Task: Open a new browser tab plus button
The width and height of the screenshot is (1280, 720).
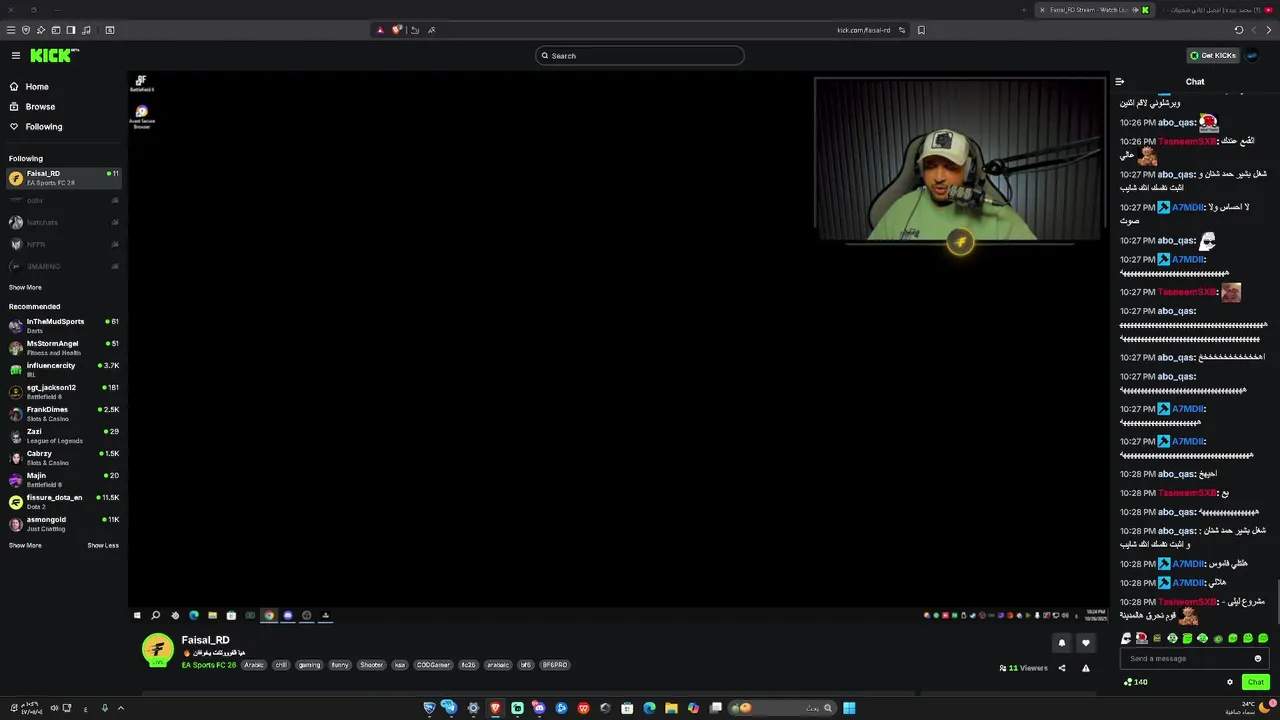Action: point(1024,10)
